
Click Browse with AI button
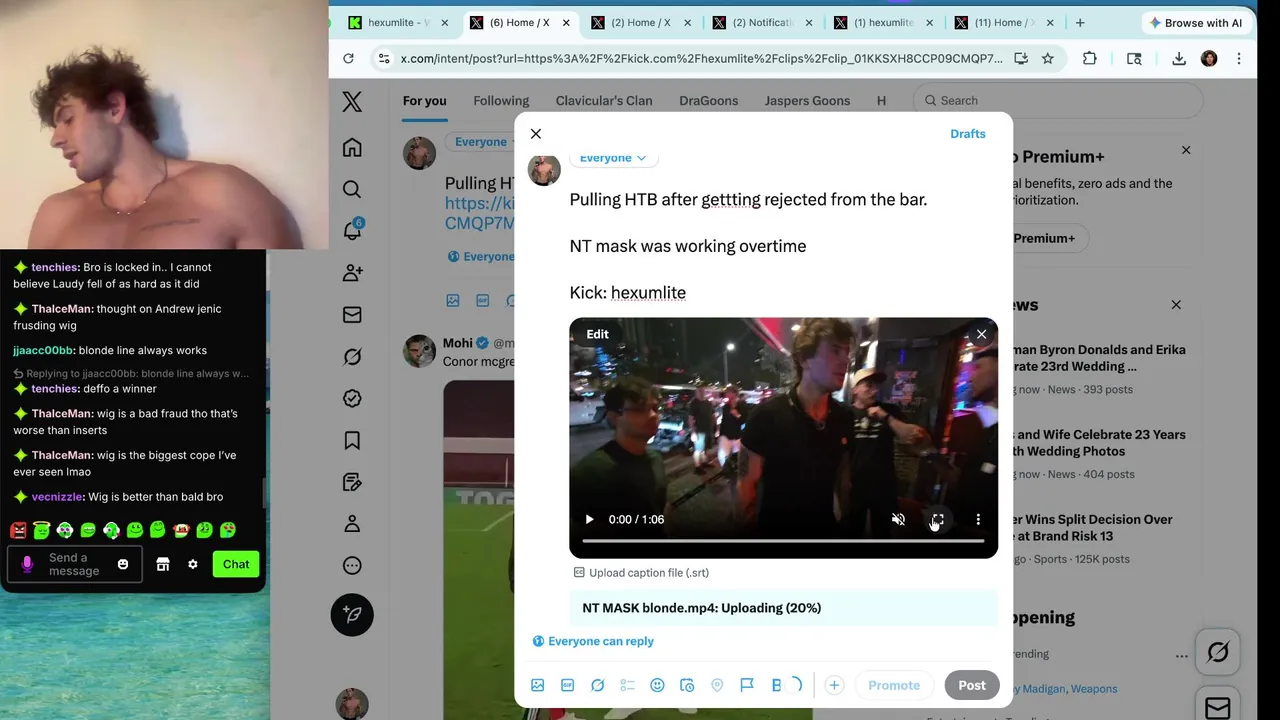(1195, 22)
